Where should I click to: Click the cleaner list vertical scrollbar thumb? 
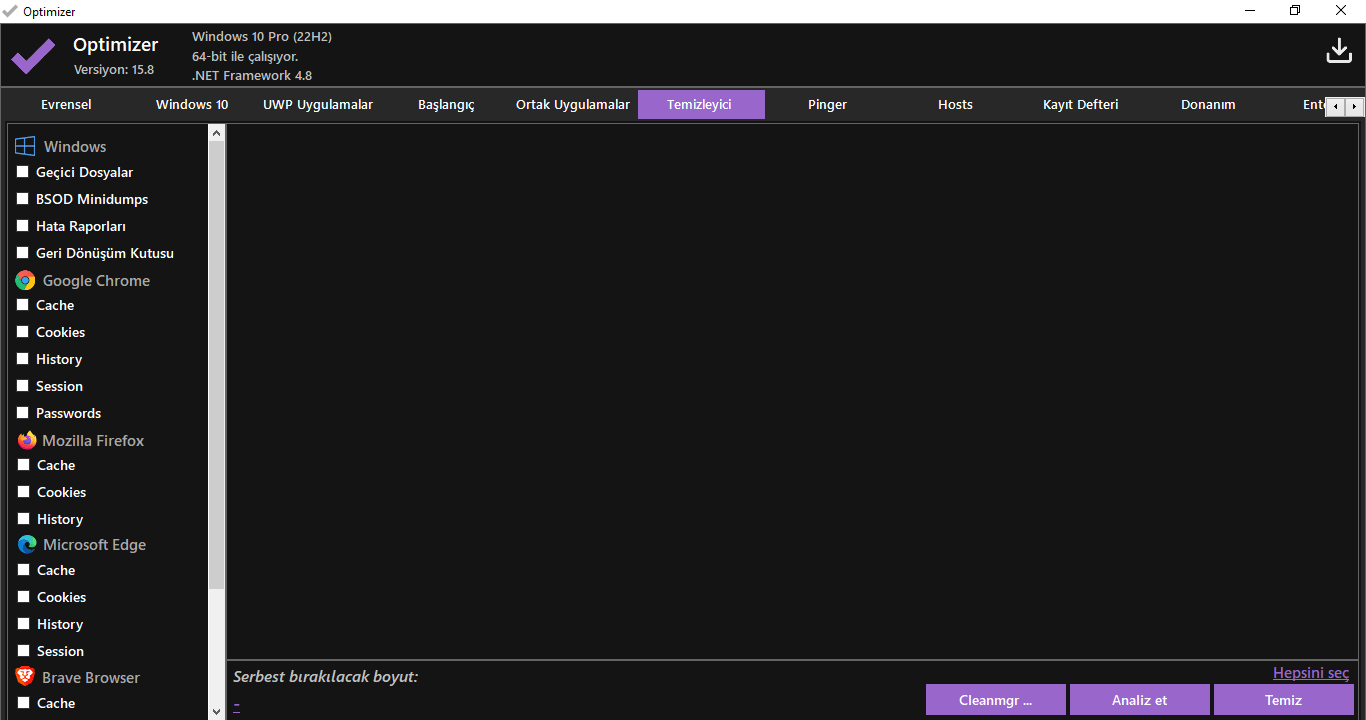tap(217, 364)
